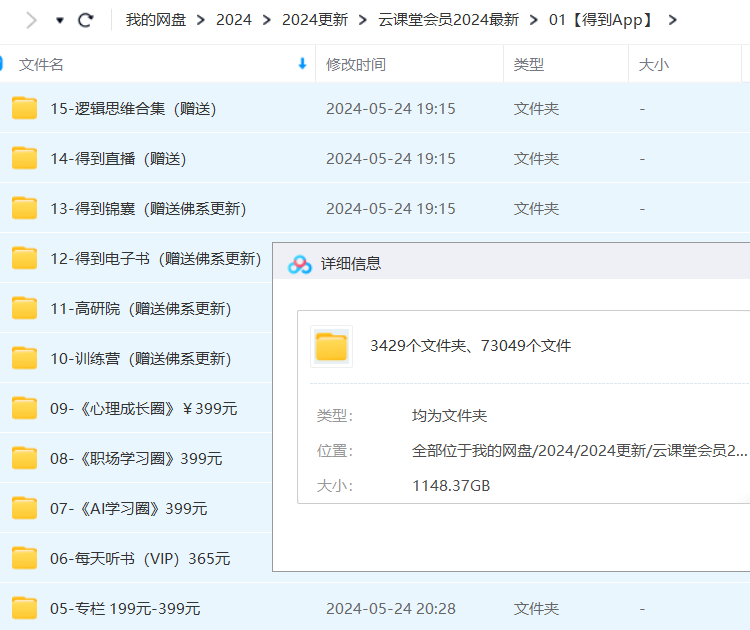Click the refresh icon
The image size is (750, 630).
click(x=86, y=20)
